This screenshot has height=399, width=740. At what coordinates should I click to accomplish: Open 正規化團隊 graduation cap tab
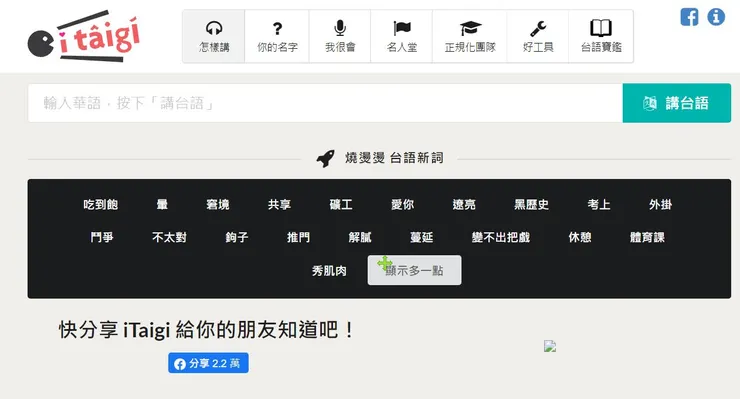click(470, 36)
